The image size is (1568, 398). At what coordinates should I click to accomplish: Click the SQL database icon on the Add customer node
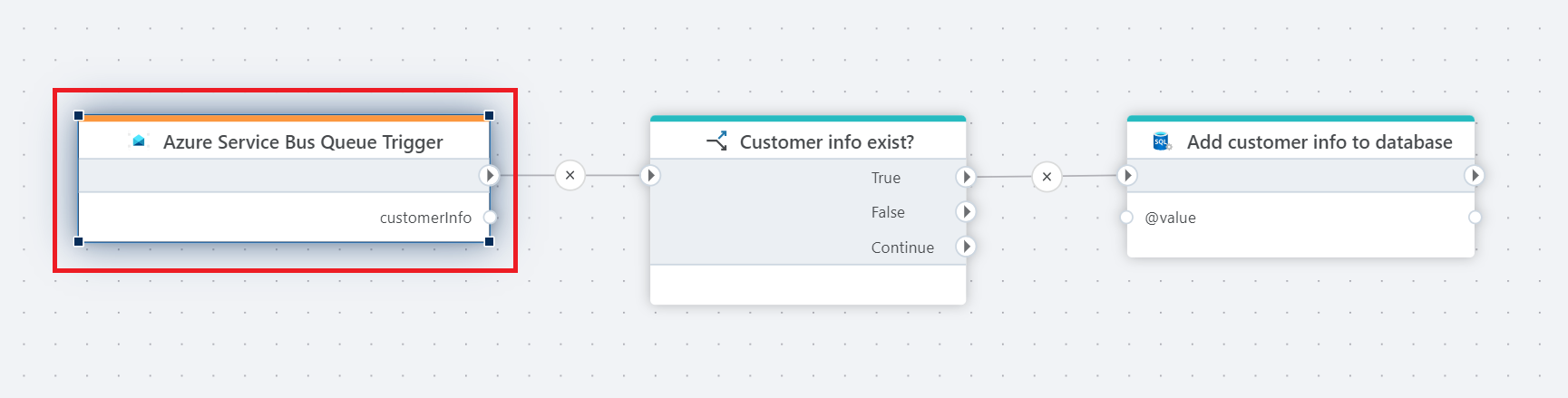1161,141
